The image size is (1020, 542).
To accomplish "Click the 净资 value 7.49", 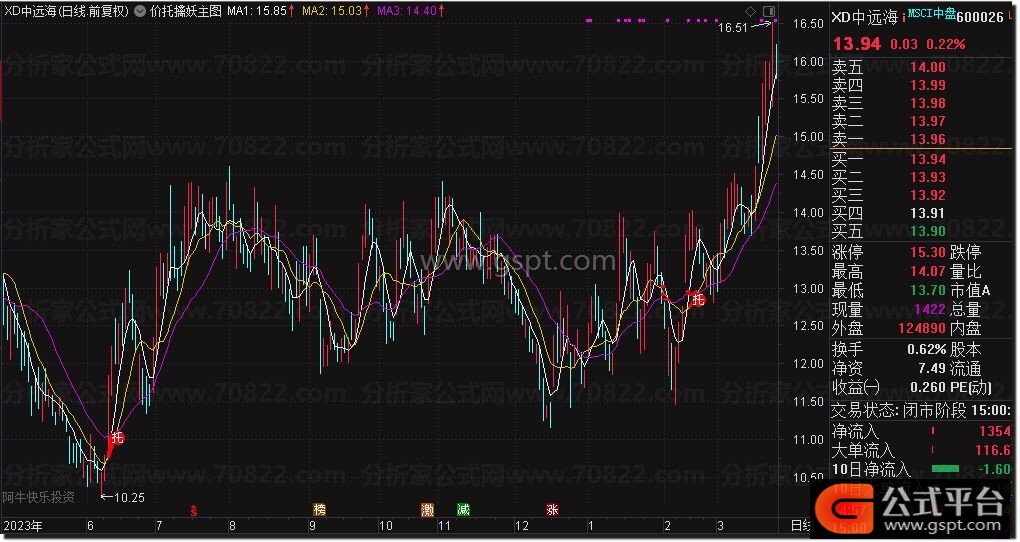I will [933, 369].
